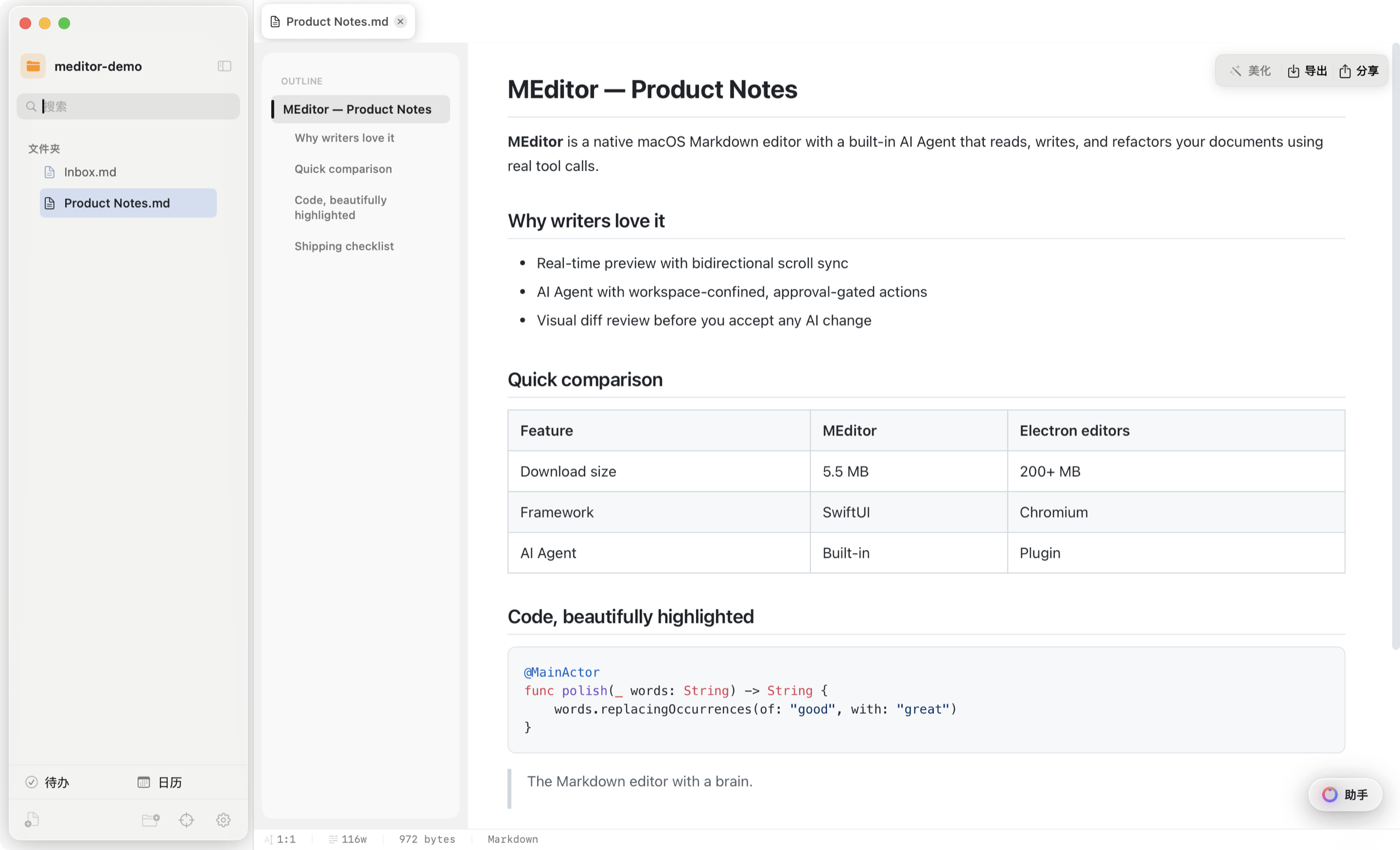
Task: Click the meditor-demo folder icon
Action: tap(33, 67)
